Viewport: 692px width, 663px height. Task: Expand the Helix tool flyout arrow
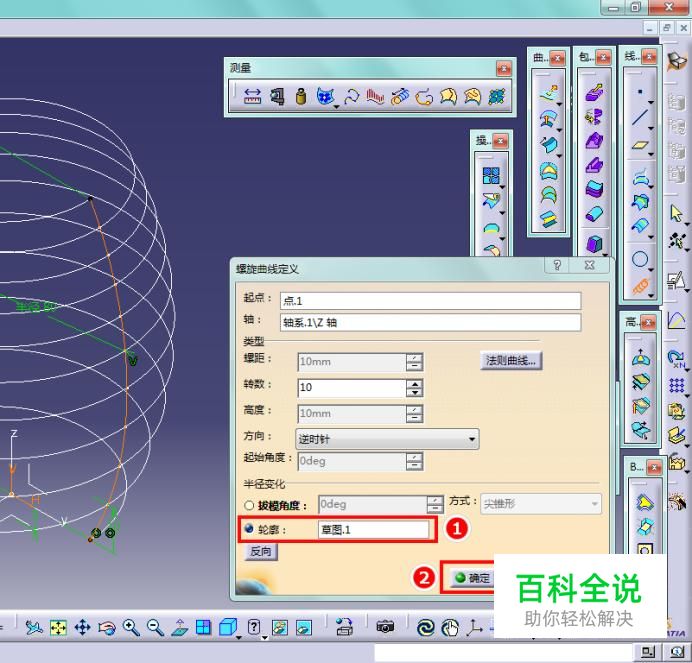pyautogui.click(x=651, y=296)
